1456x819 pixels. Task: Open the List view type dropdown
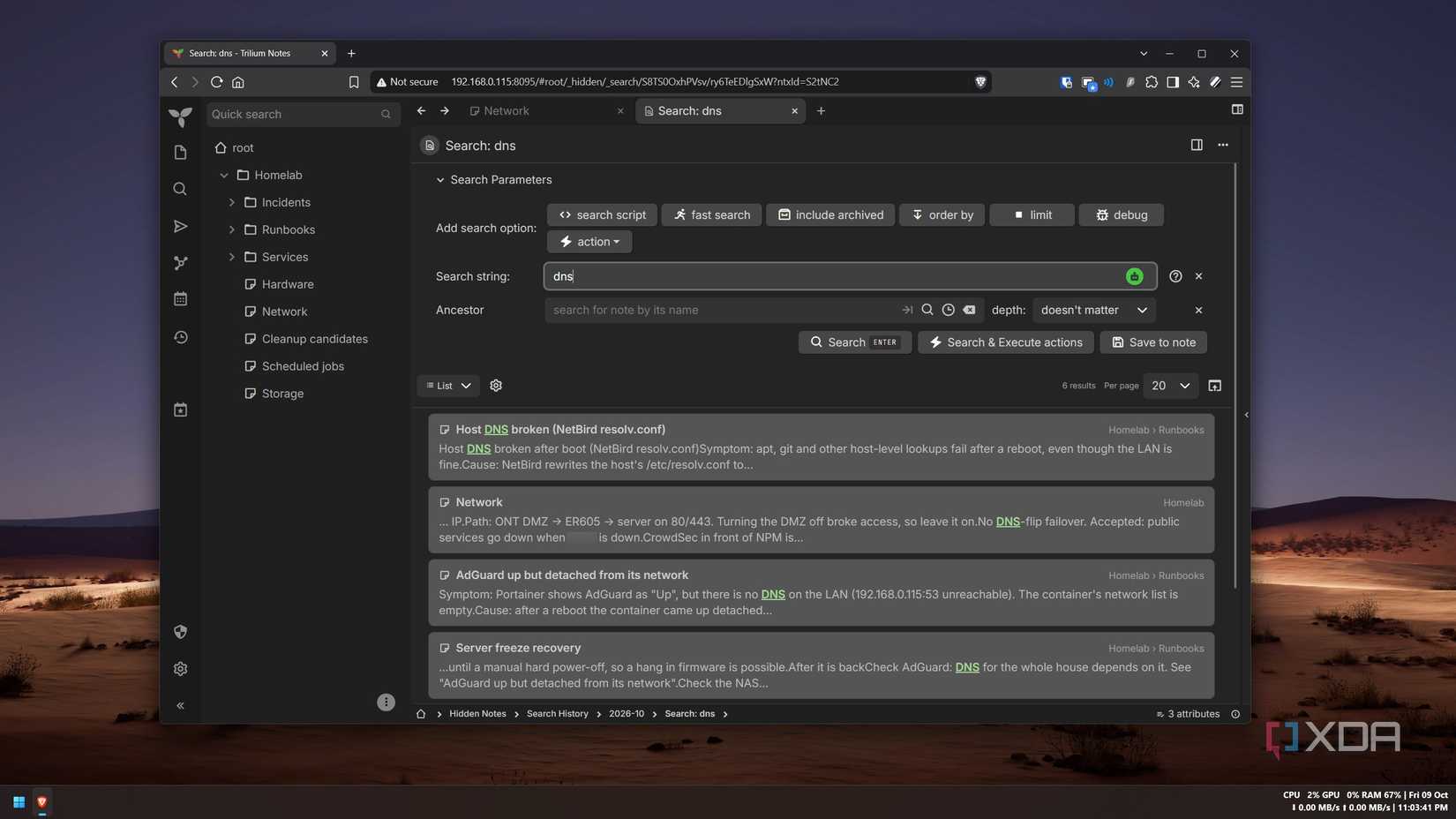[x=448, y=386]
